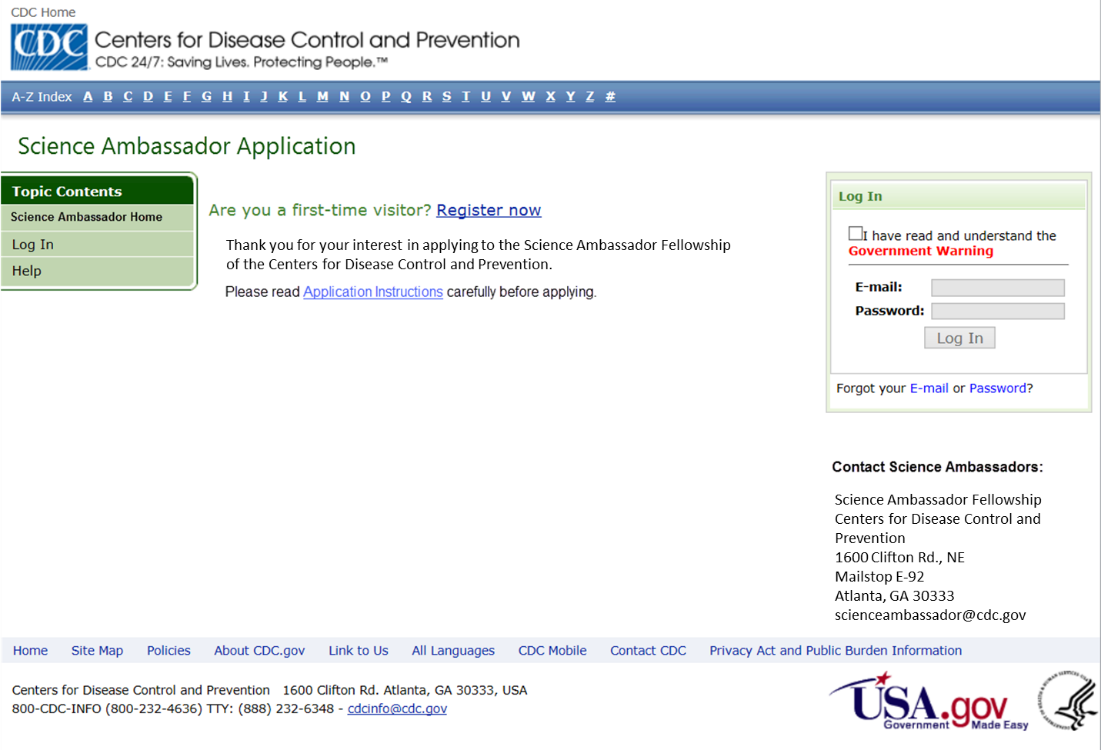Viewport: 1101px width, 750px height.
Task: Open Log In from the sidebar menu
Action: (33, 244)
